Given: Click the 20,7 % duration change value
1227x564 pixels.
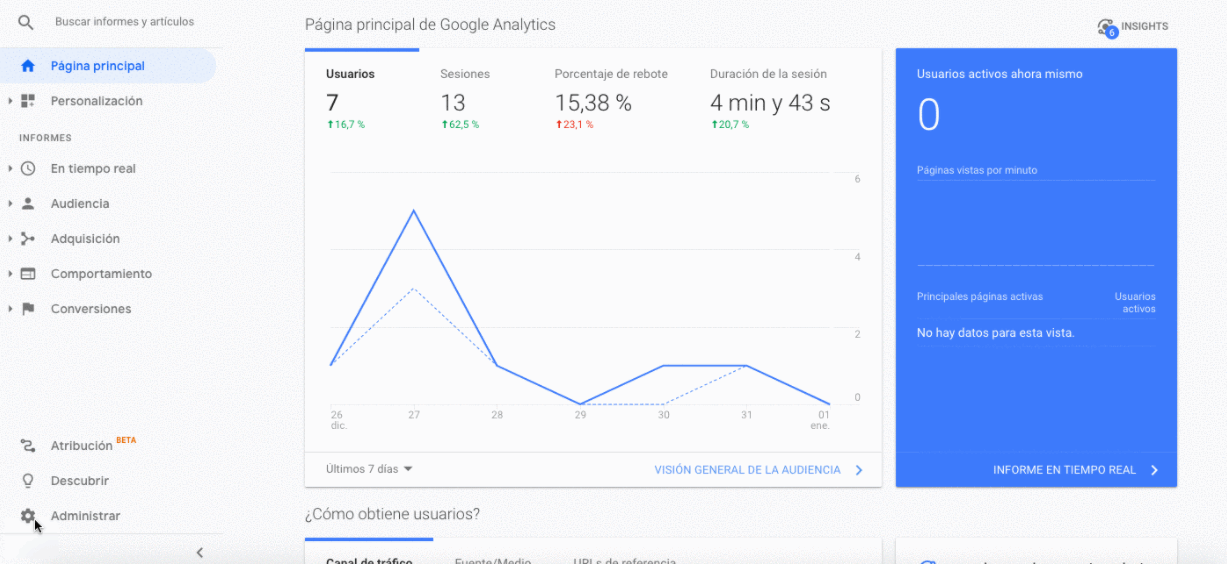Looking at the screenshot, I should click(x=730, y=125).
